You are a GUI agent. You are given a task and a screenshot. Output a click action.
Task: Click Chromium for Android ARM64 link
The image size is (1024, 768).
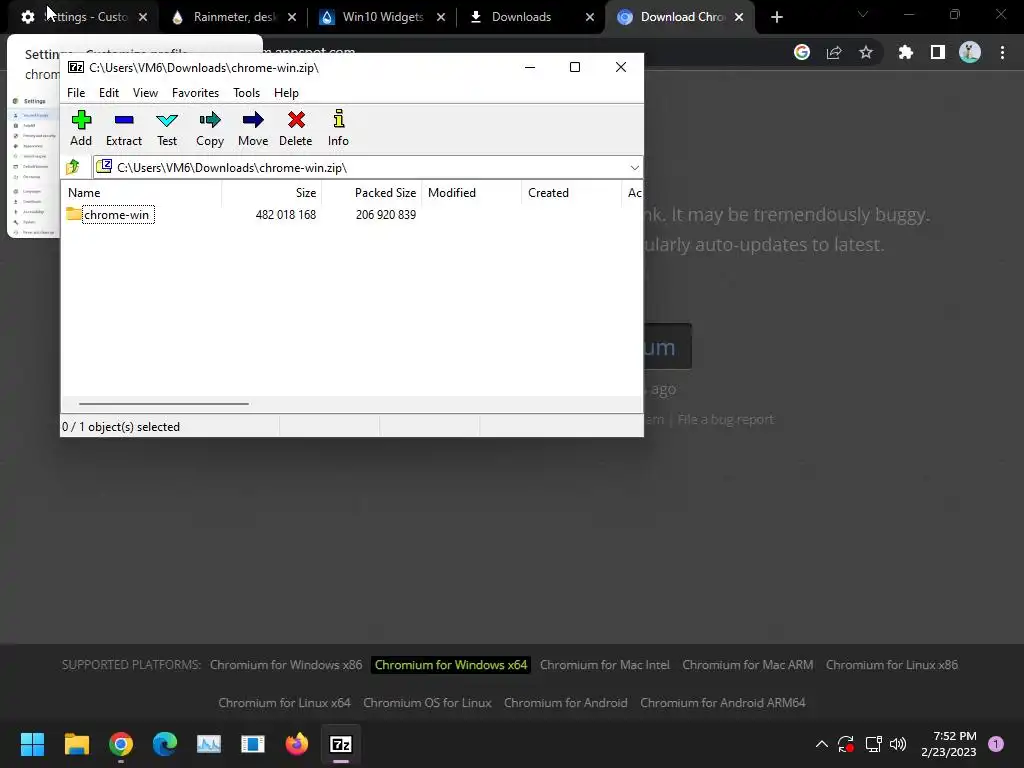[x=723, y=703]
